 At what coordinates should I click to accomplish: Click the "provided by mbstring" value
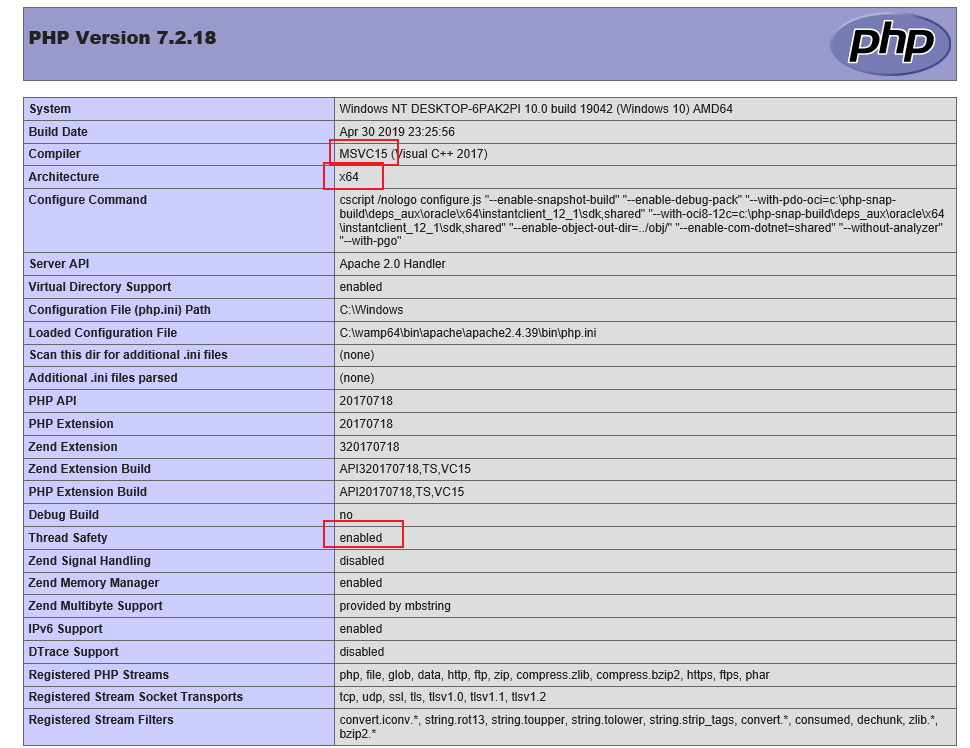point(395,606)
